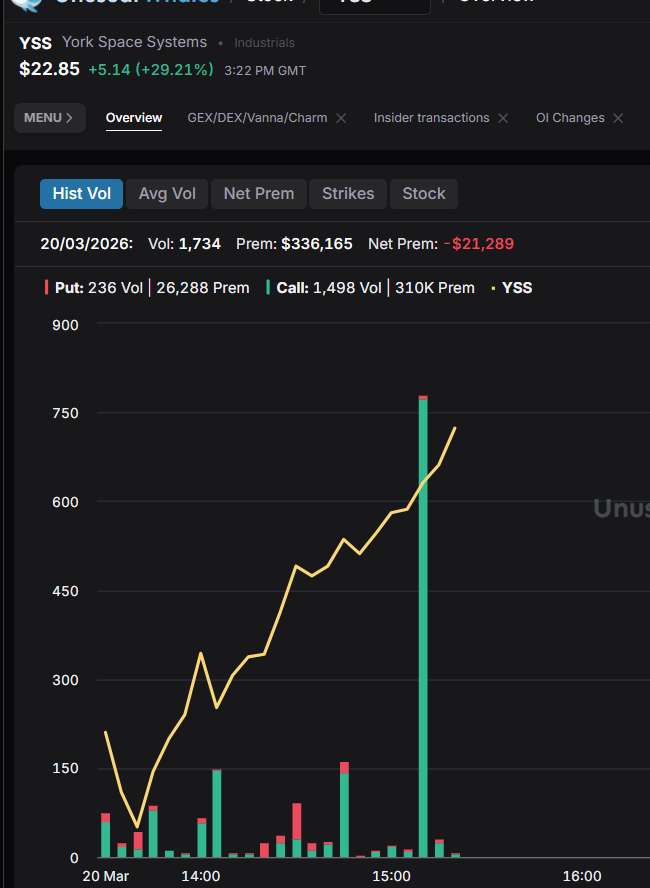Close the GEX/DEX/Vanna/Charm tab
The height and width of the screenshot is (888, 650).
[341, 118]
